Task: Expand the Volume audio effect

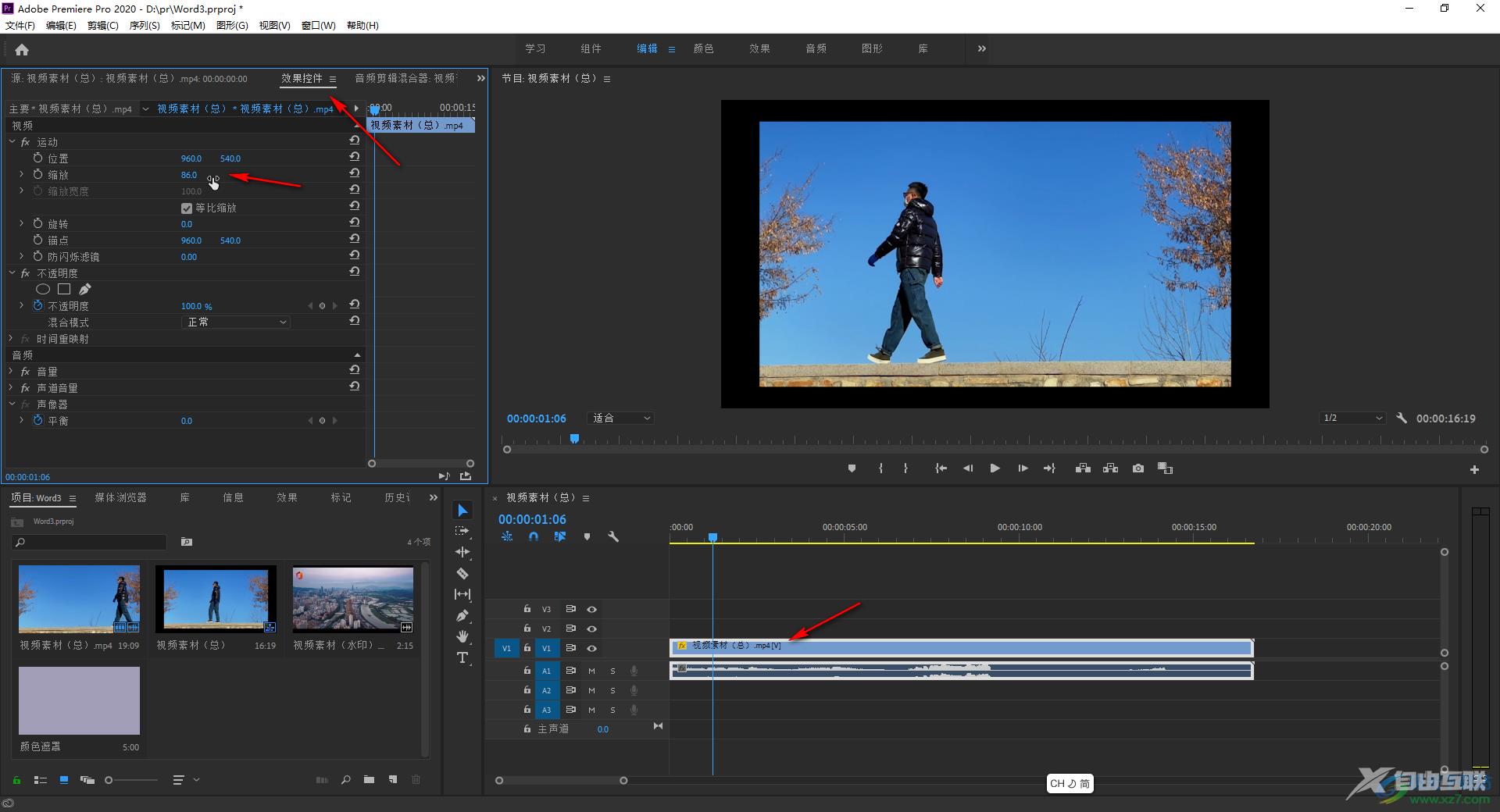Action: pos(12,371)
